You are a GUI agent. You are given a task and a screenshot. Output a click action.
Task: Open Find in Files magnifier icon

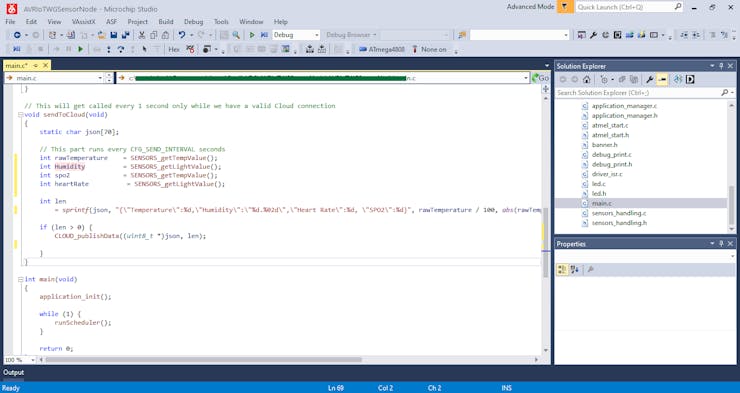click(x=236, y=35)
